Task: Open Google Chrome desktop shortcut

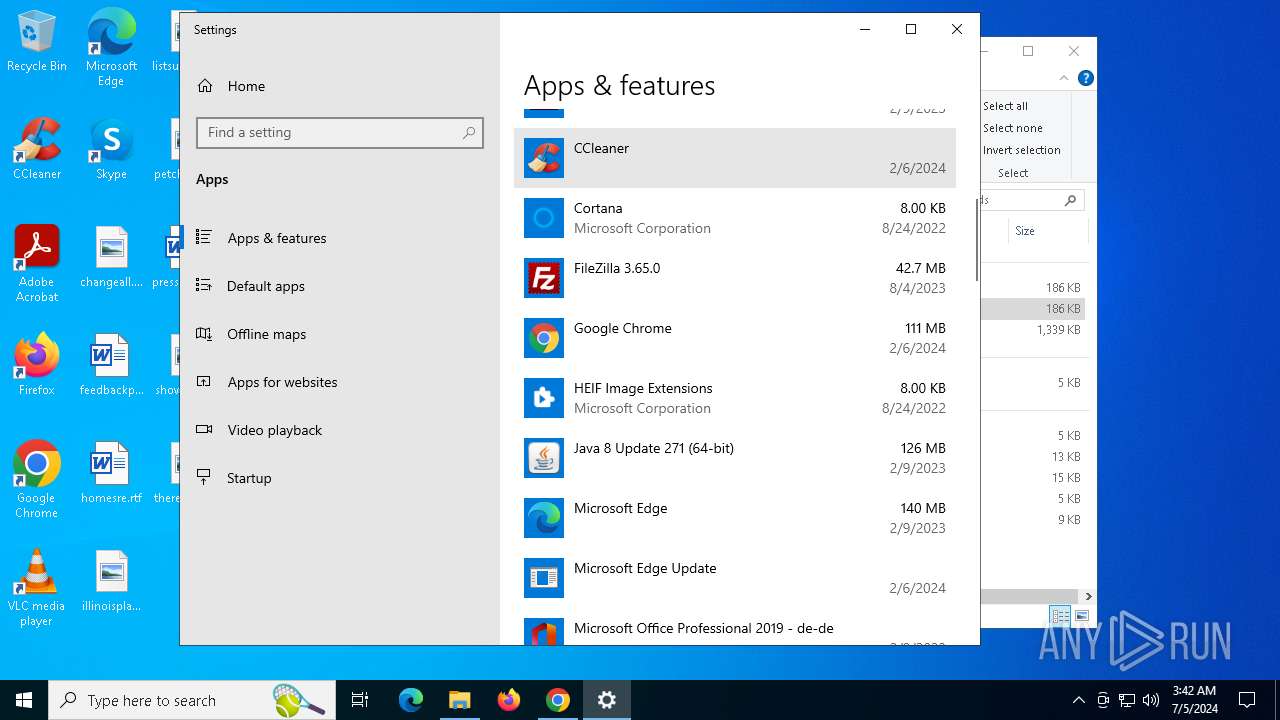Action: (37, 480)
